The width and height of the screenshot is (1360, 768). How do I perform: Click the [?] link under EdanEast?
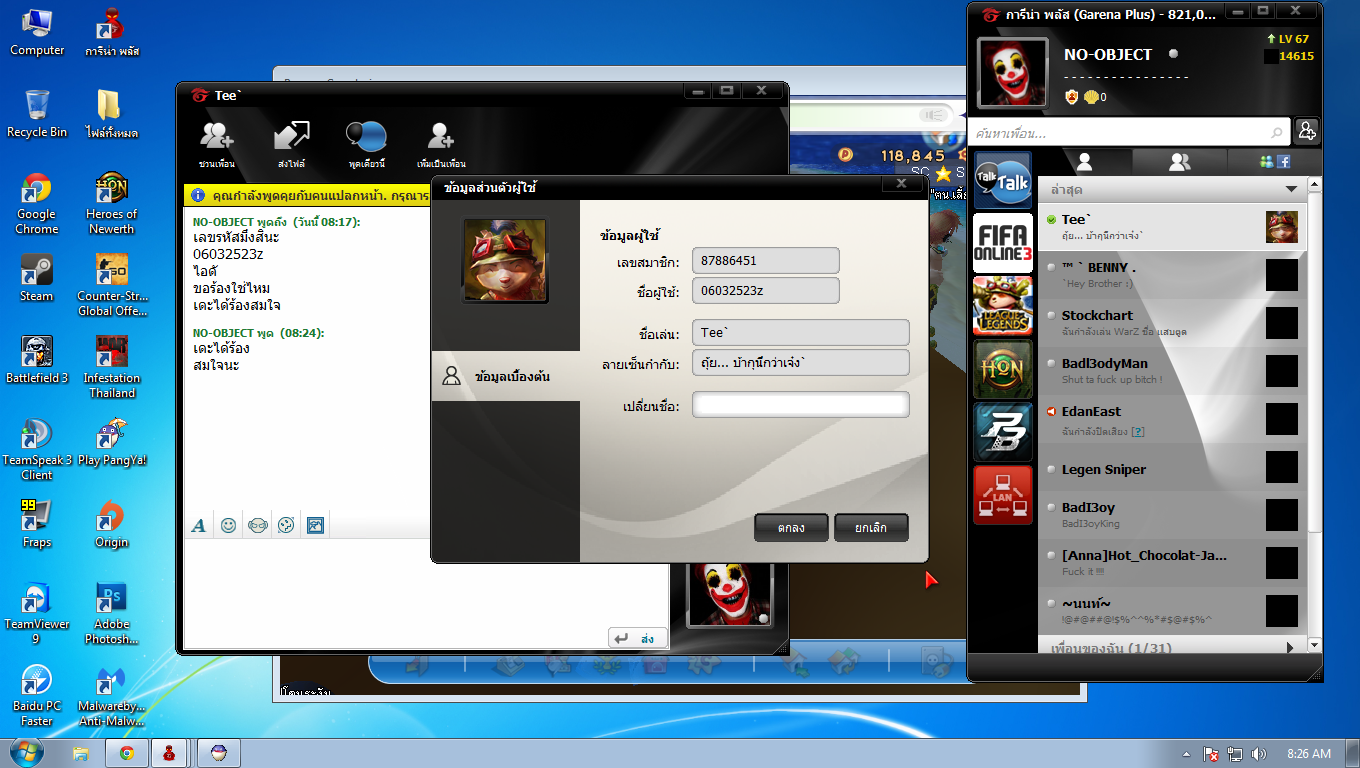[1137, 431]
